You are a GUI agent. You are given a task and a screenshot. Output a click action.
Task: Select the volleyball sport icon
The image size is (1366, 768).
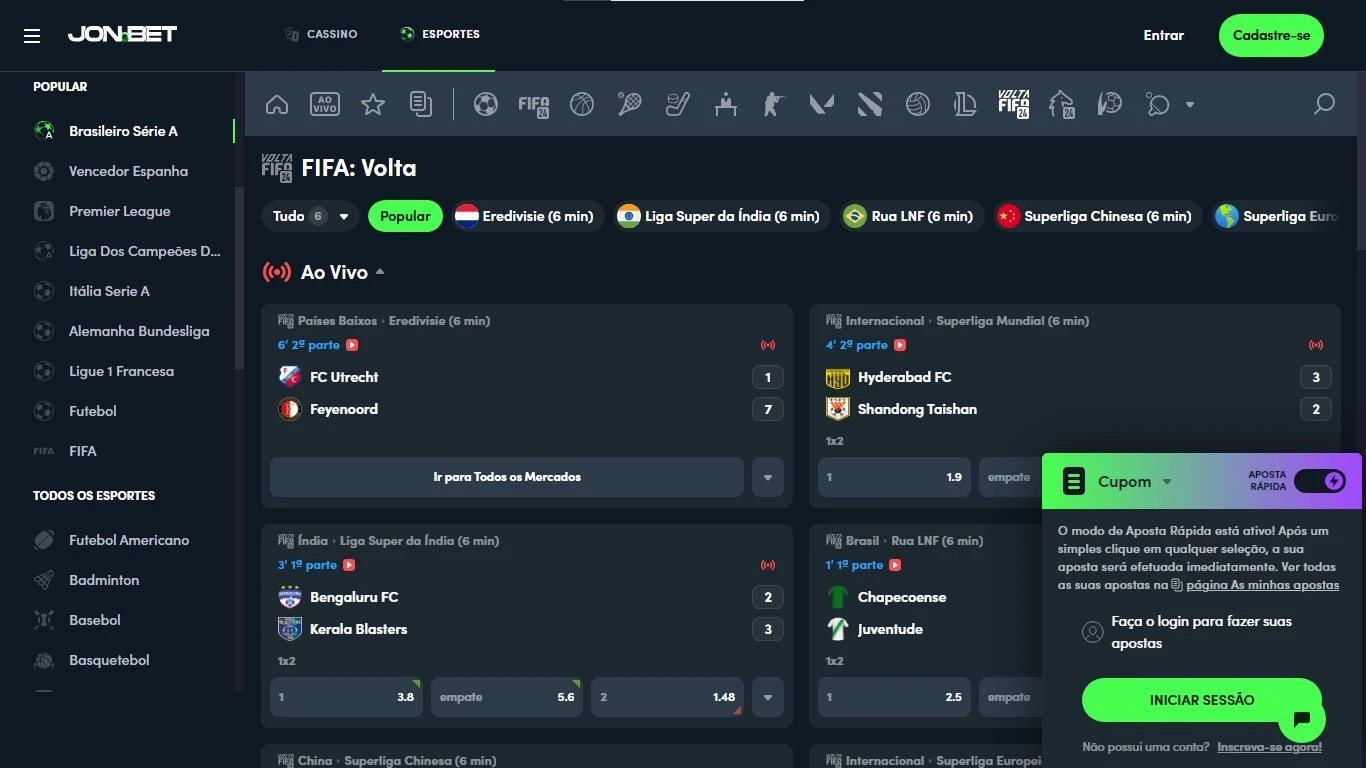pyautogui.click(x=918, y=104)
